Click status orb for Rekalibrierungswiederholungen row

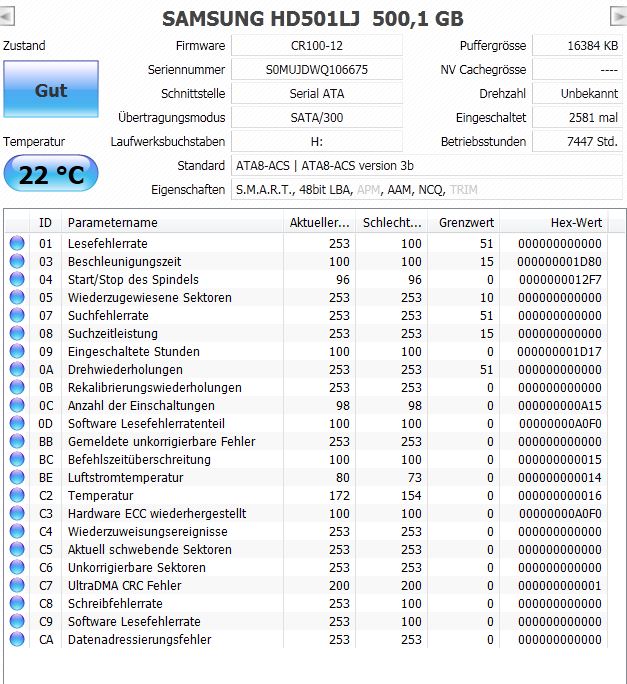click(x=17, y=387)
